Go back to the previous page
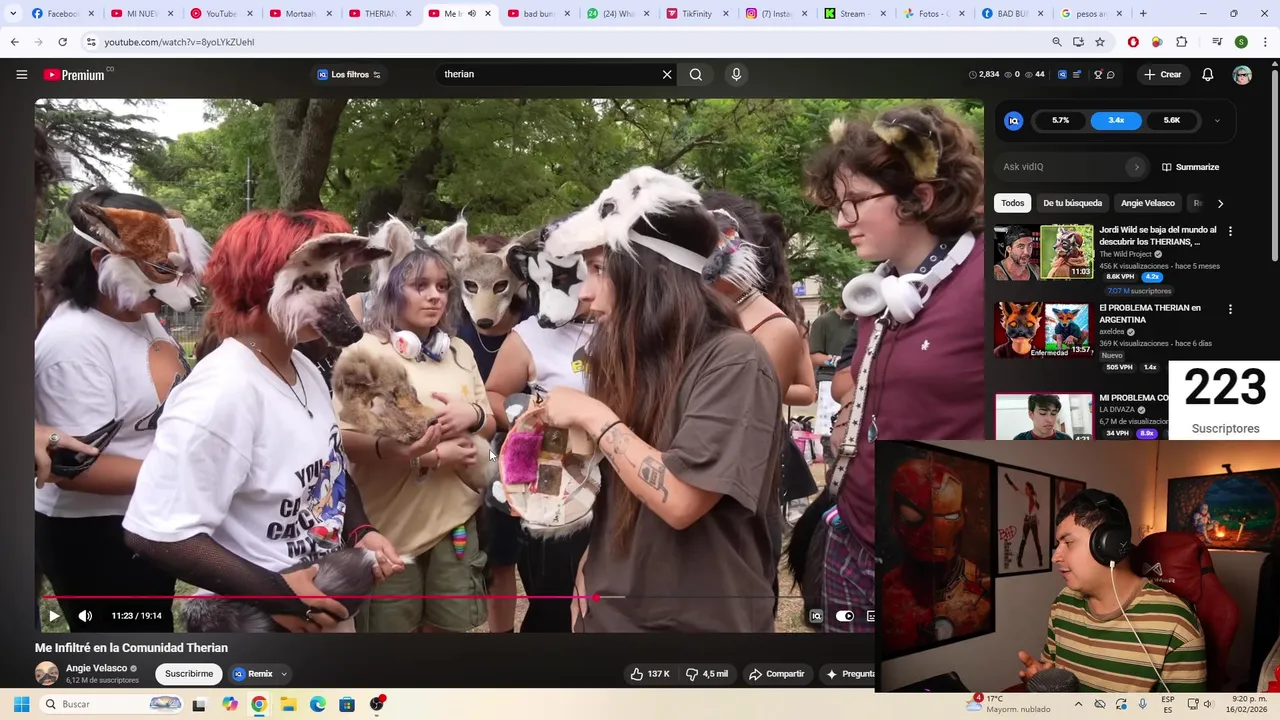This screenshot has height=720, width=1280. [14, 42]
